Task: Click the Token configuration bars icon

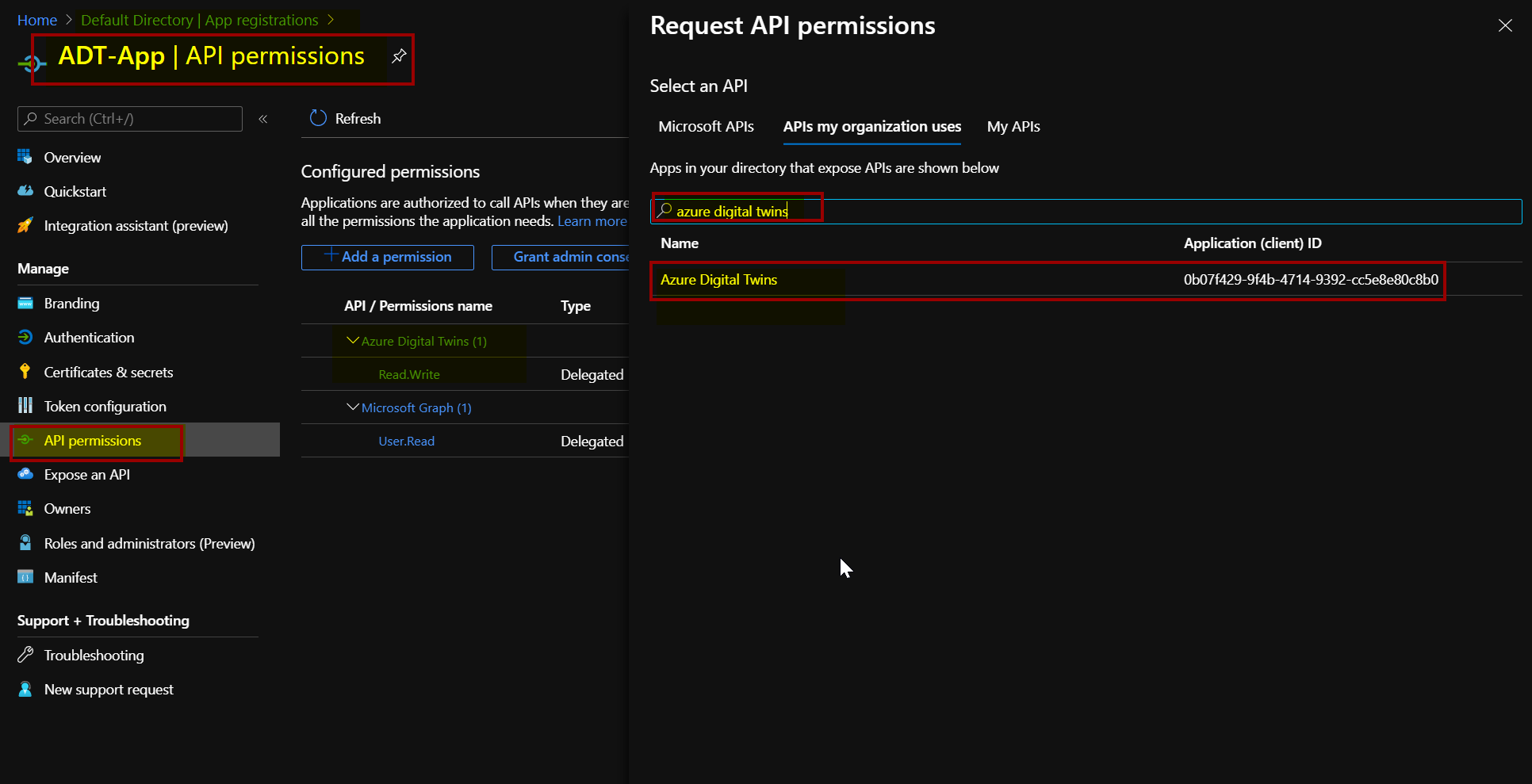Action: coord(25,406)
